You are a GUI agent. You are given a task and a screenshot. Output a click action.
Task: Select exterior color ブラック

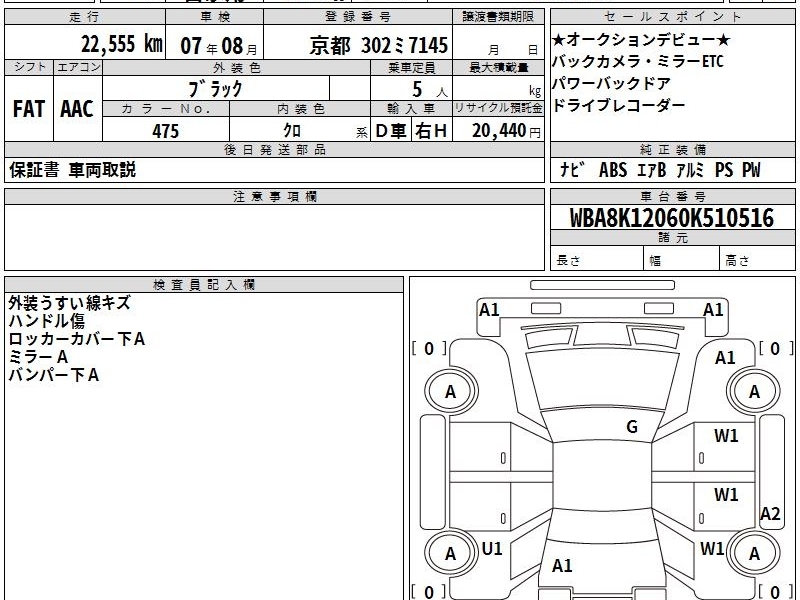(216, 89)
